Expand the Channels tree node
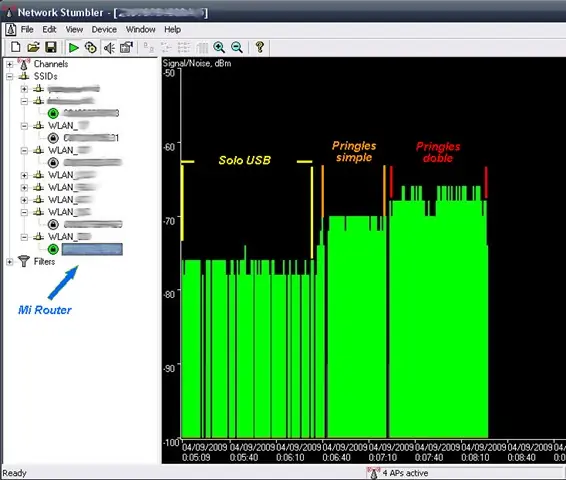 pyautogui.click(x=9, y=64)
